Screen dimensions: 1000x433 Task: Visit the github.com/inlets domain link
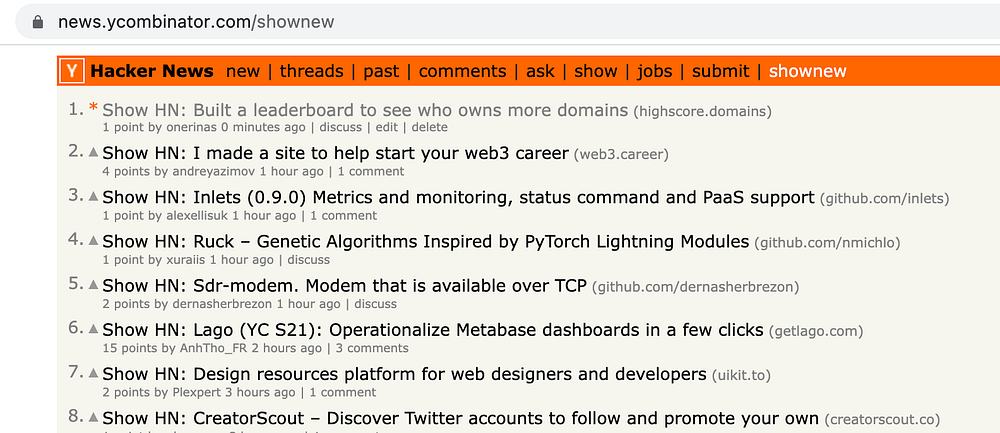[885, 199]
